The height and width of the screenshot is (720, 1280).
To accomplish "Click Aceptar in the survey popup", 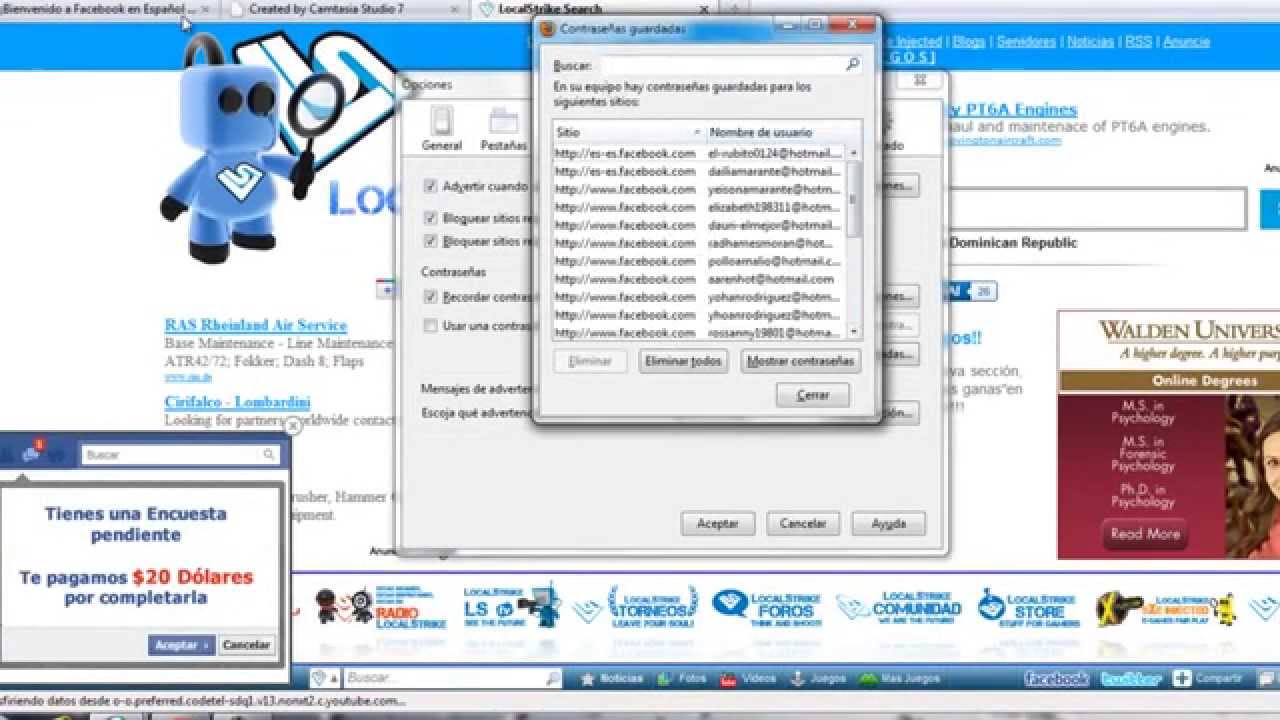I will [x=181, y=645].
